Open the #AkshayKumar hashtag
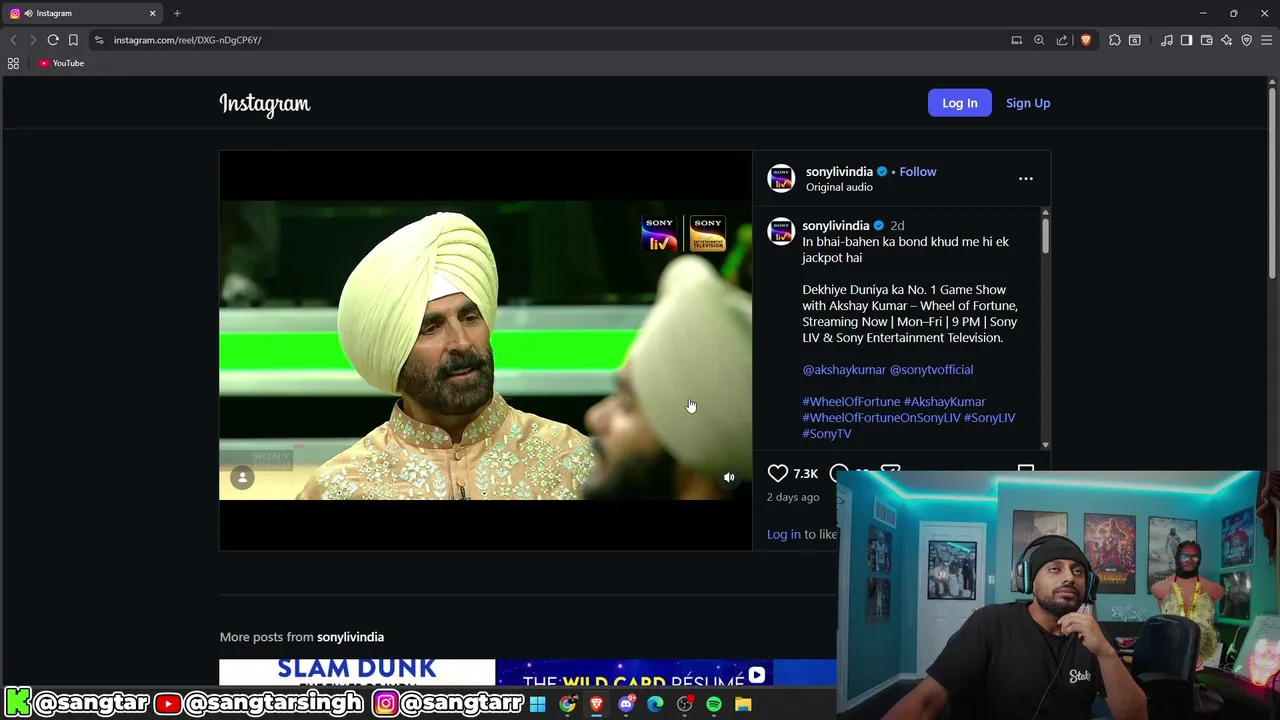The height and width of the screenshot is (720, 1280). [944, 401]
